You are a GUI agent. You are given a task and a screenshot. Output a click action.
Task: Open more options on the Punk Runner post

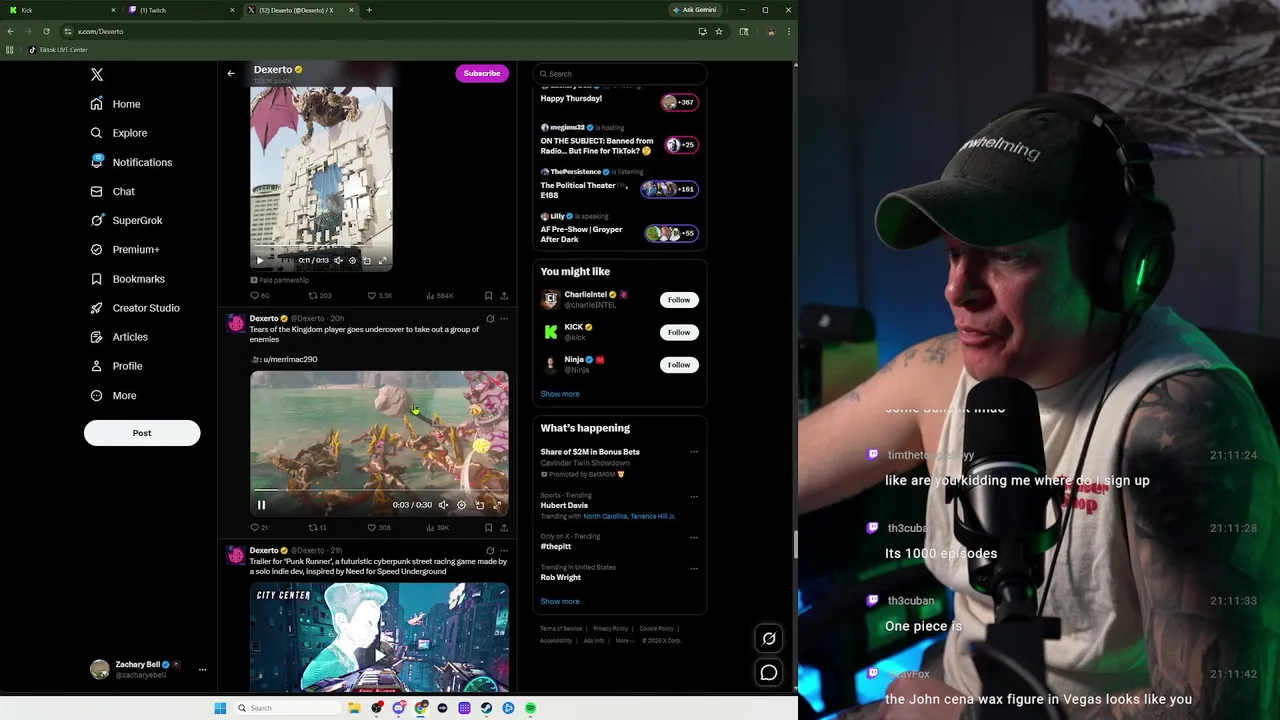(x=504, y=550)
